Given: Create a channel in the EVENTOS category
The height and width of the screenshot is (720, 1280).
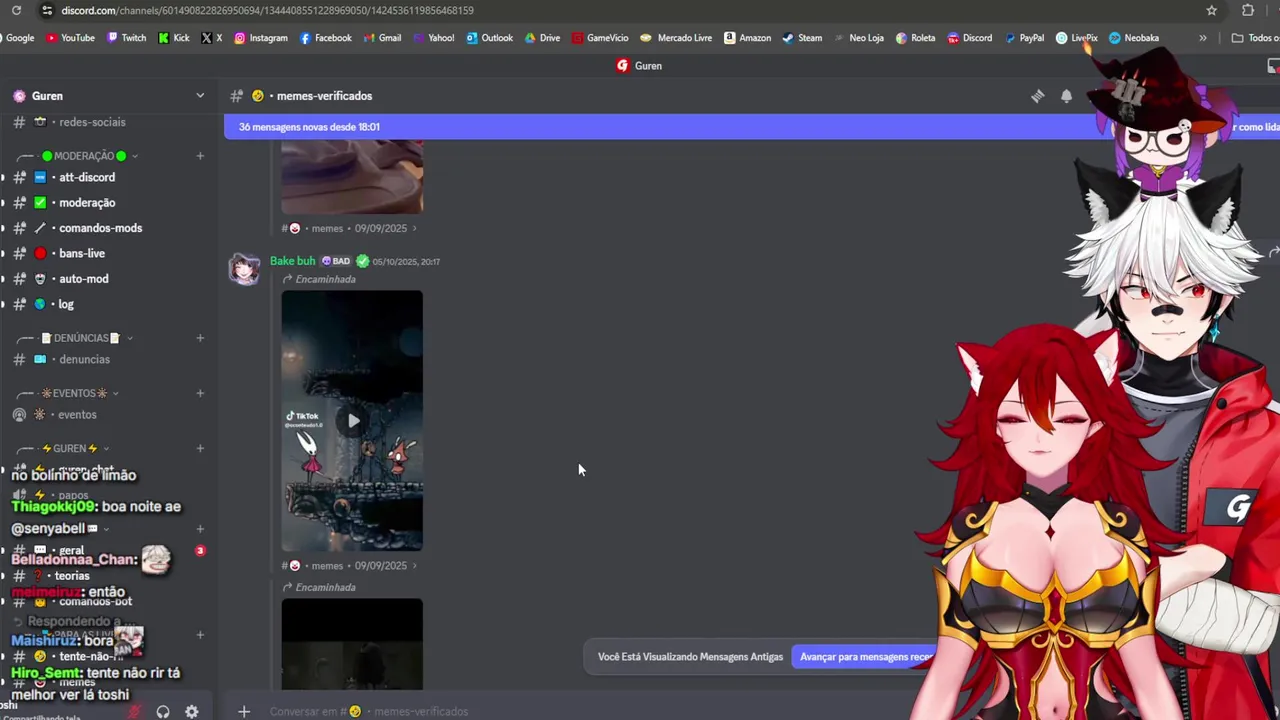Looking at the screenshot, I should pos(200,393).
